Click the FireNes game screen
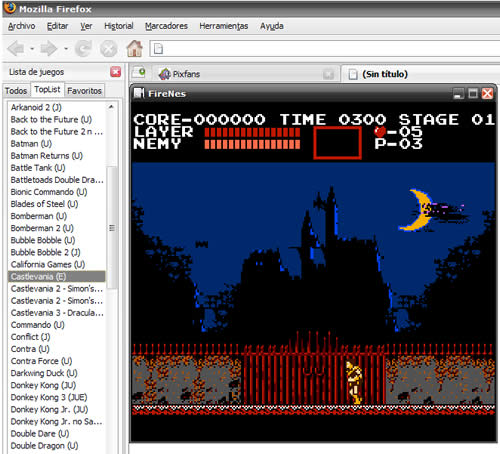 click(x=313, y=272)
